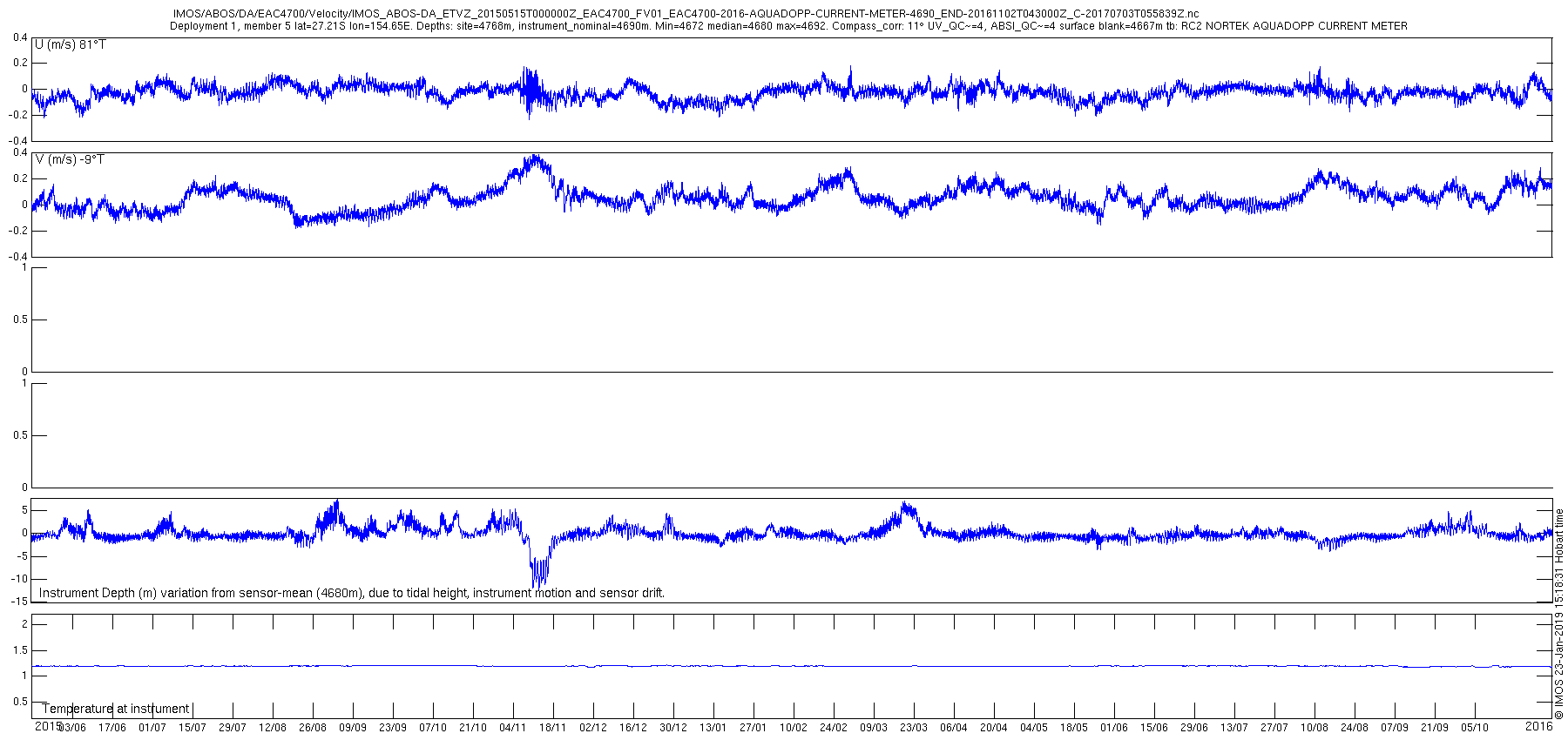1568x740 pixels.
Task: Click the '-10' tick on depth variation axis
Action: (x=21, y=579)
